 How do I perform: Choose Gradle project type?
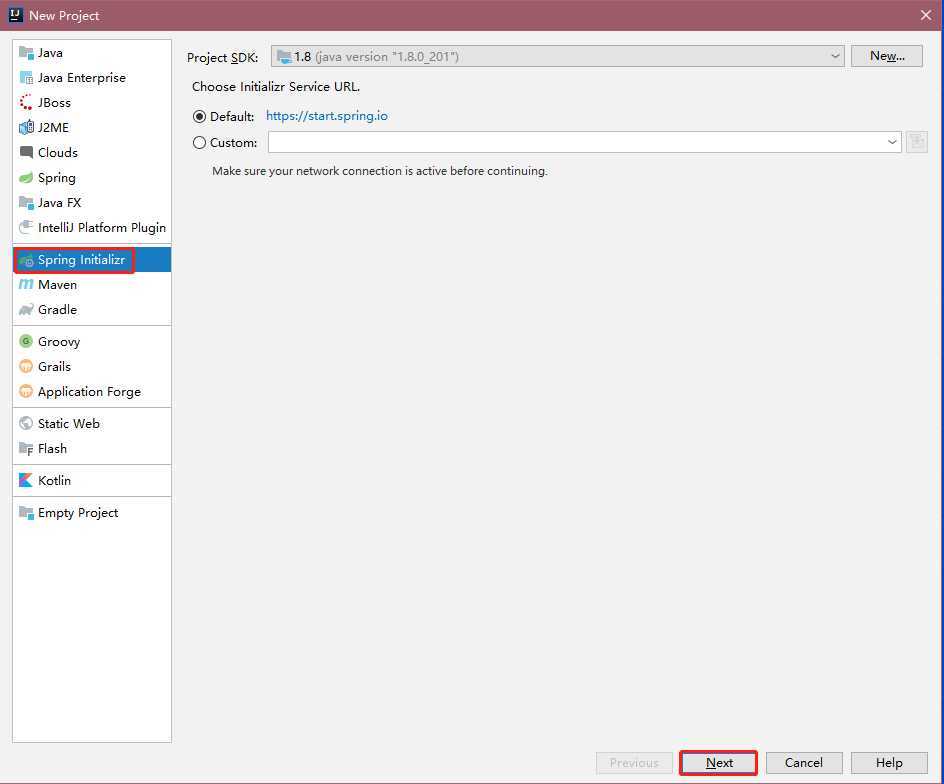click(92, 310)
